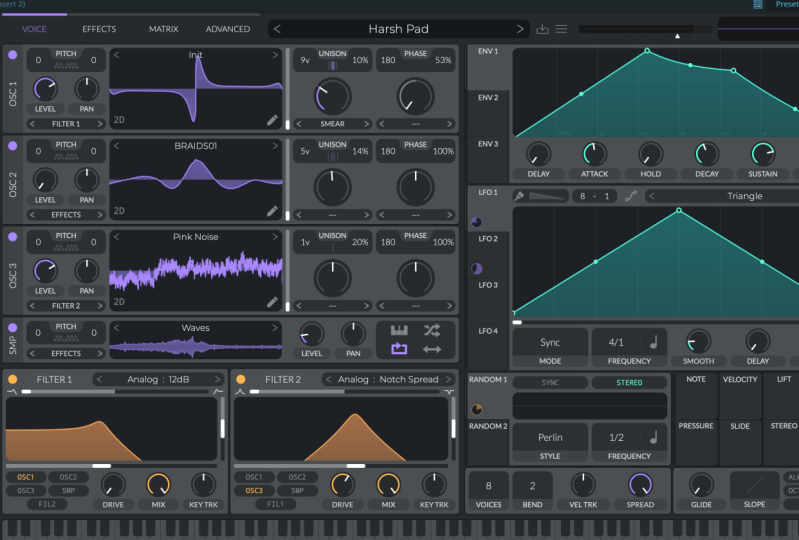Screen dimensions: 799x540
Task: Click the LFO 2 modulation pie icon
Action: pos(476,268)
